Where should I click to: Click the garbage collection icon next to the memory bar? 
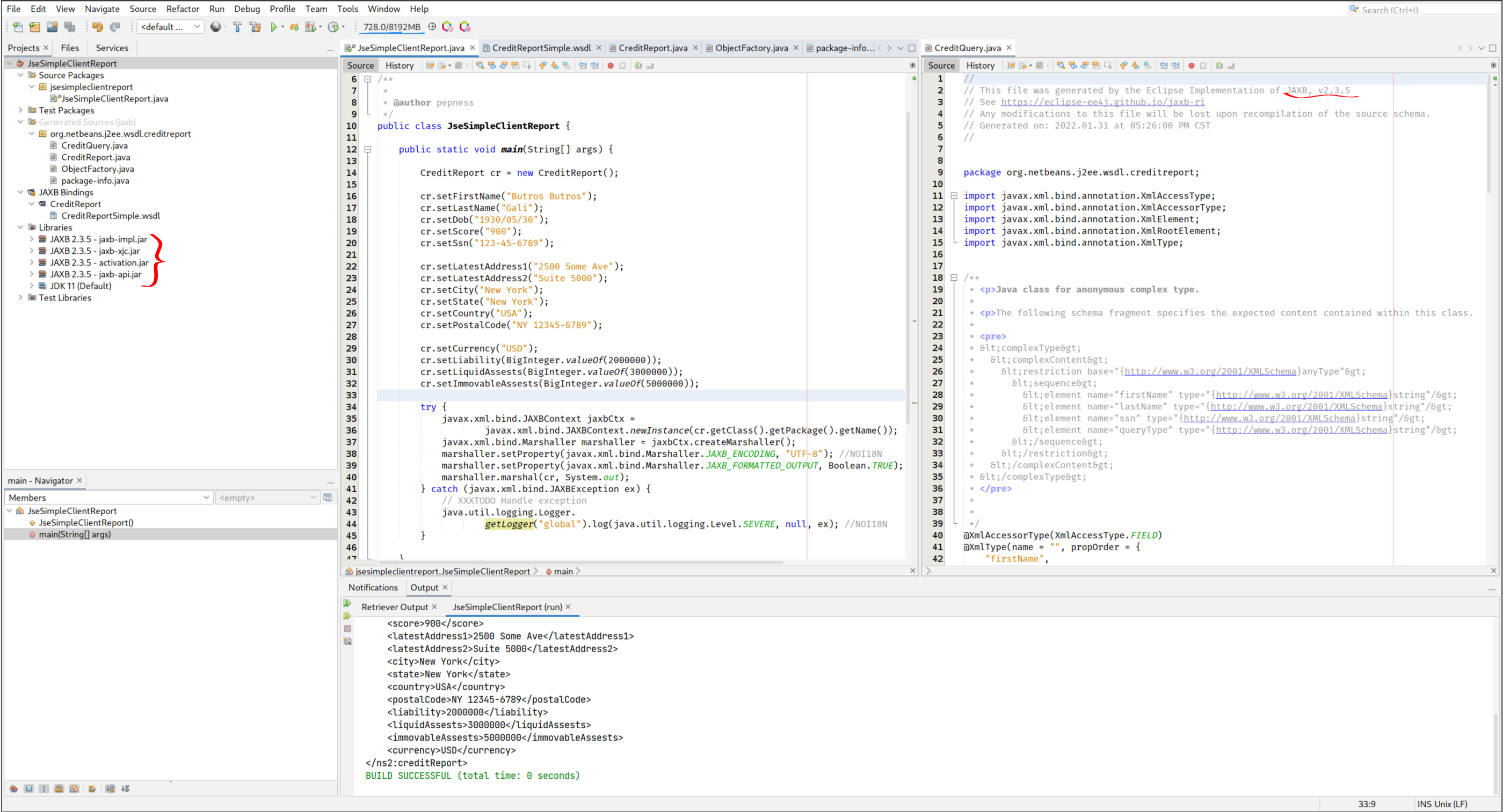click(432, 27)
